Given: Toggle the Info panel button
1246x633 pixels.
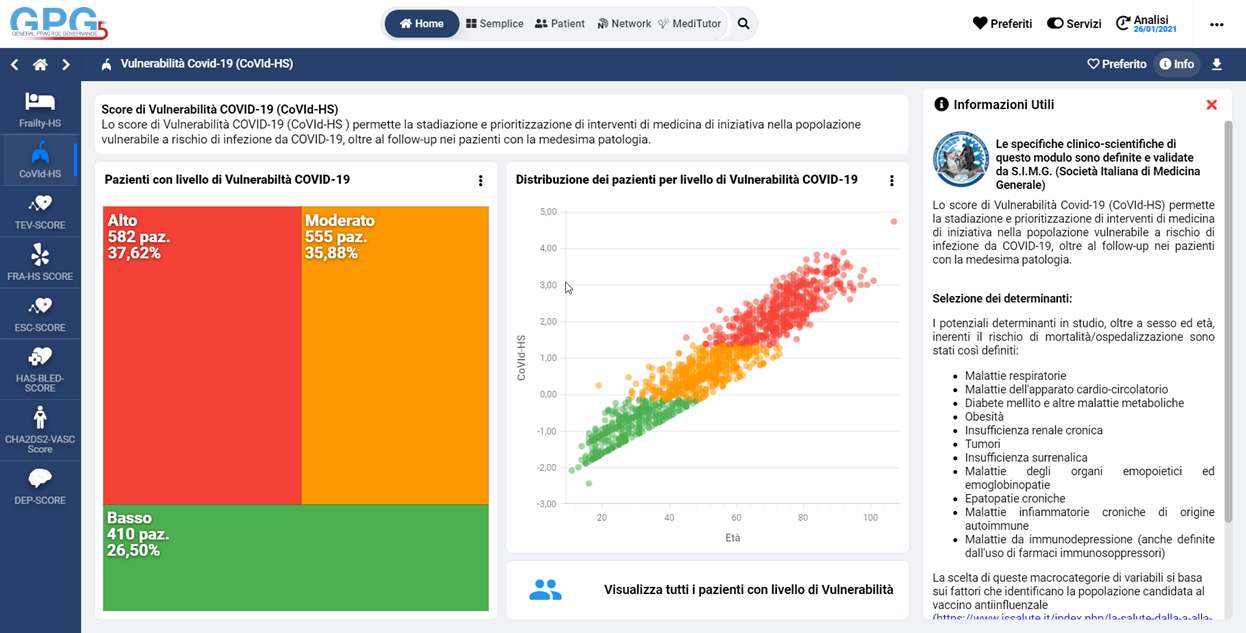Looking at the screenshot, I should click(x=1176, y=64).
